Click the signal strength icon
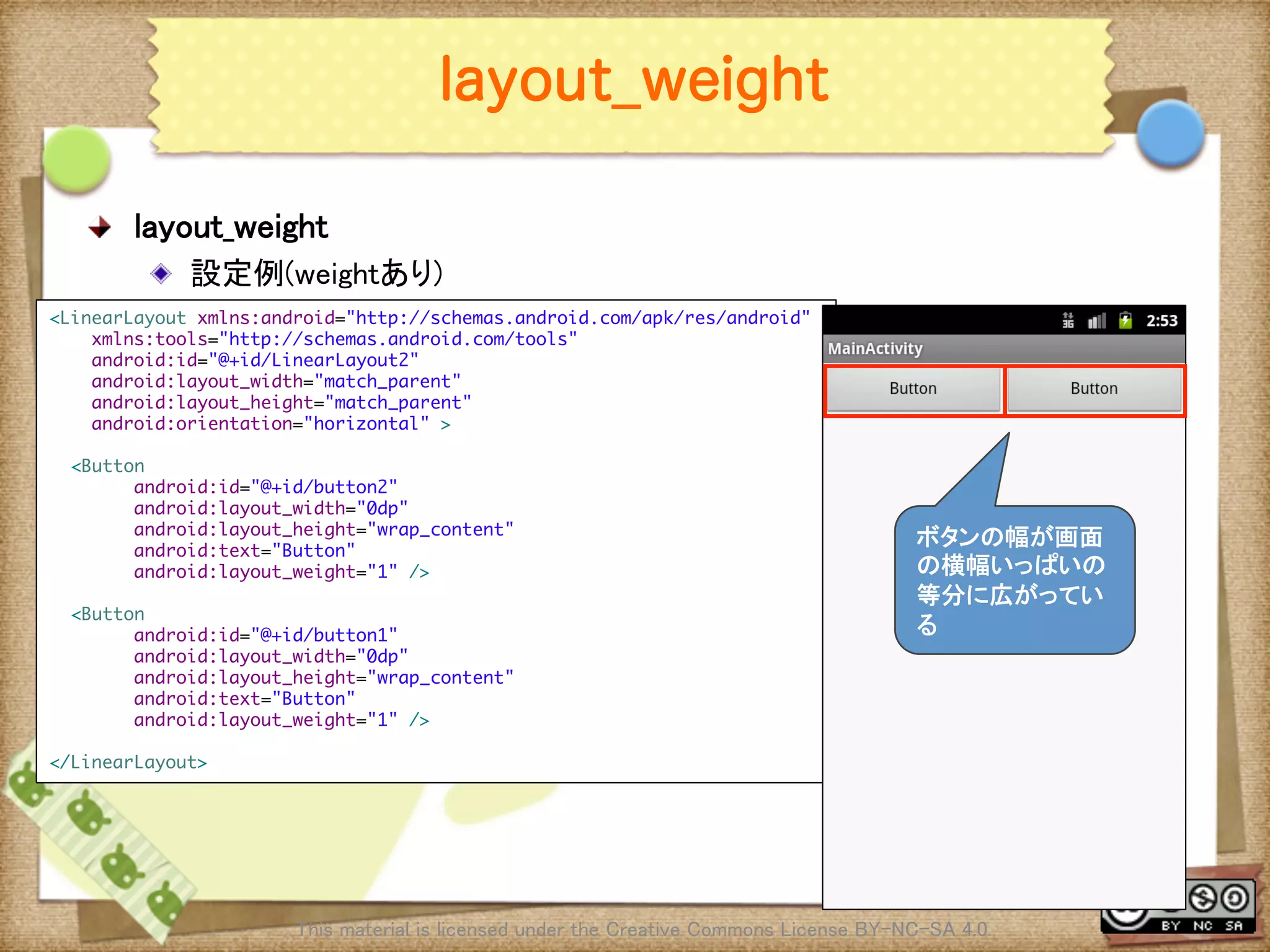This screenshot has width=1270, height=952. pyautogui.click(x=1096, y=320)
